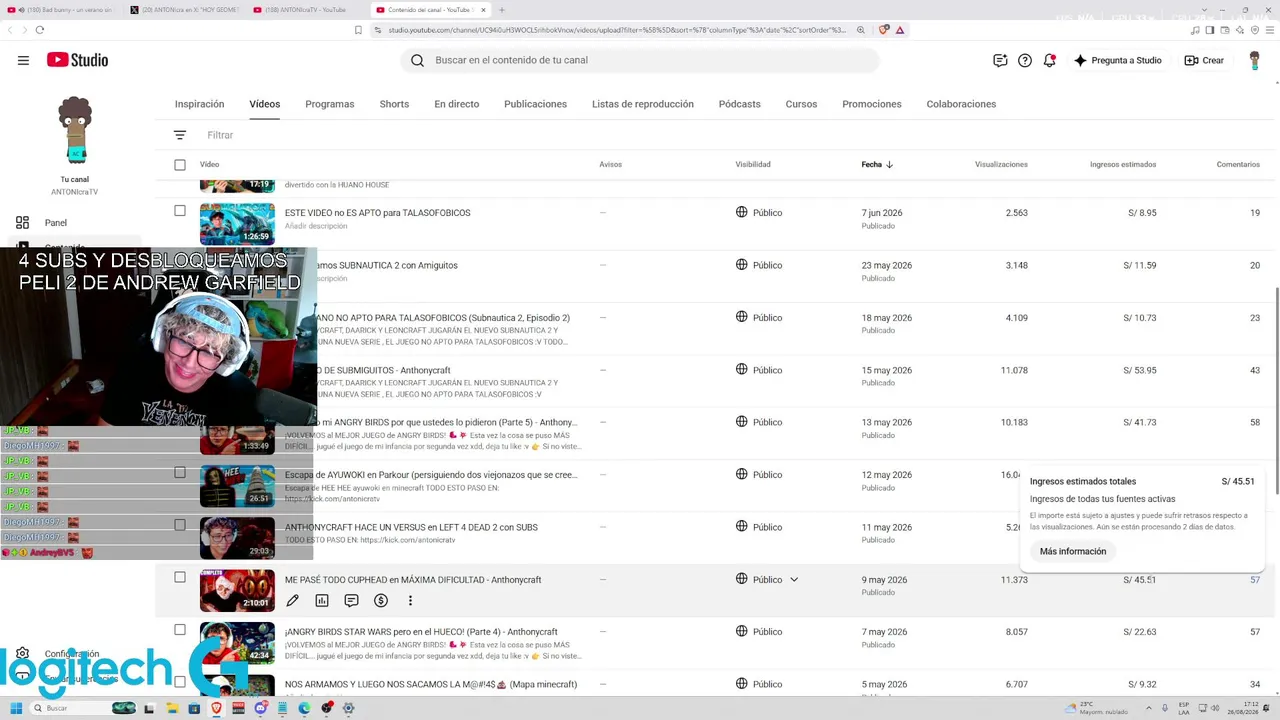Open the YouTube Studio hamburger menu
This screenshot has width=1280, height=720.
pos(23,60)
